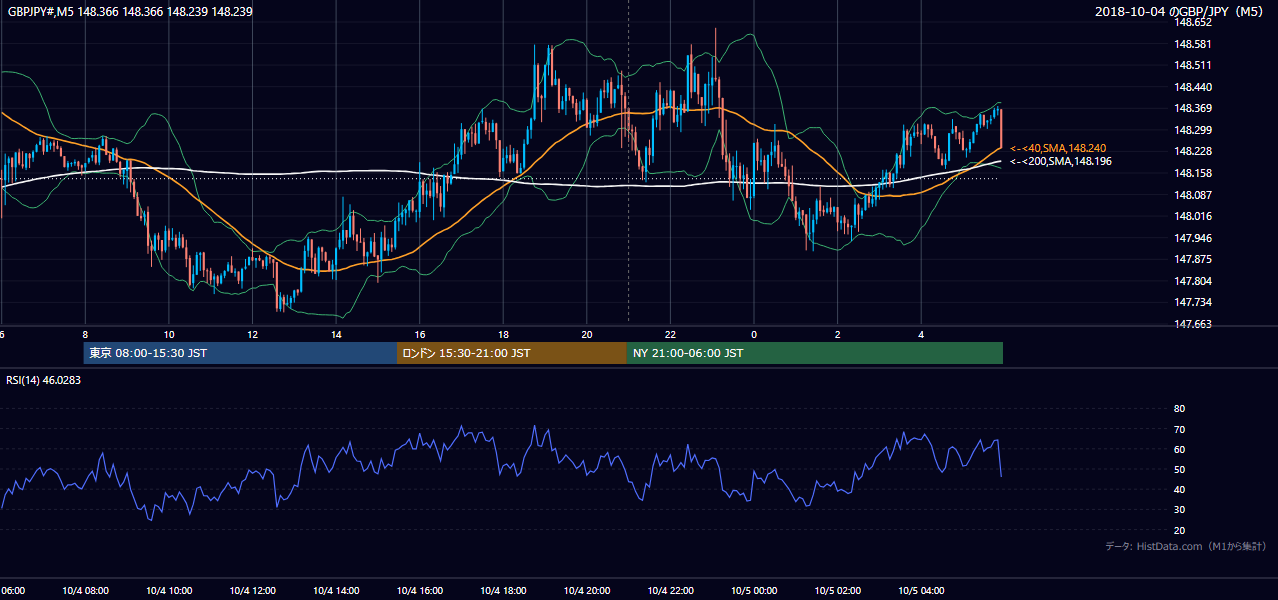
Task: Click the 10/4 20:00 time axis label
Action: click(x=587, y=591)
